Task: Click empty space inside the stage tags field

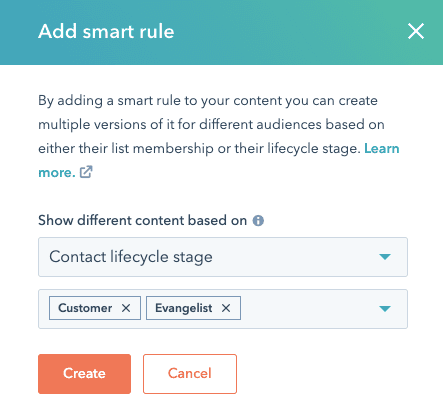Action: (x=308, y=309)
